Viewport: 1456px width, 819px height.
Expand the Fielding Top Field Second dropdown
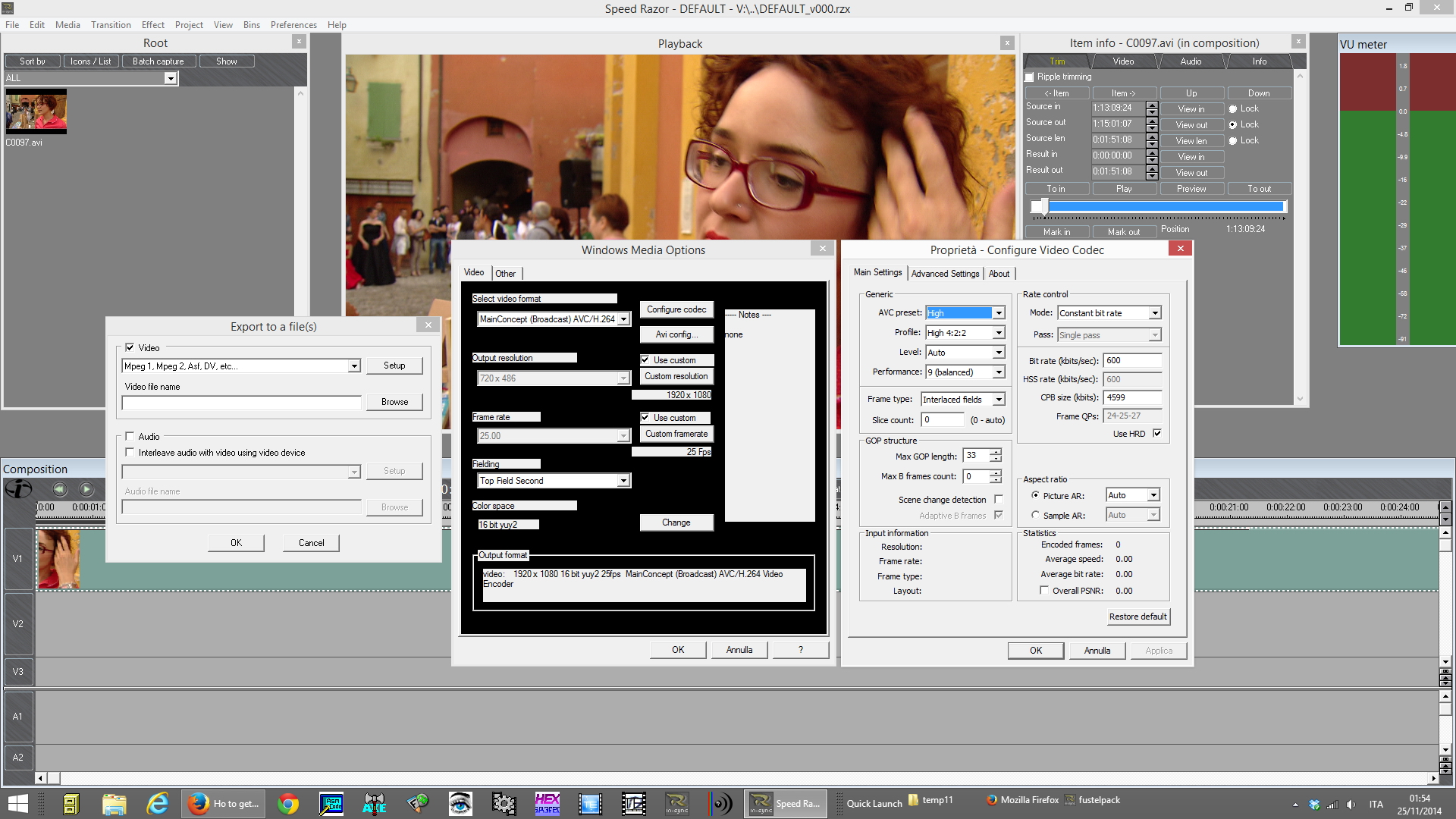(623, 481)
